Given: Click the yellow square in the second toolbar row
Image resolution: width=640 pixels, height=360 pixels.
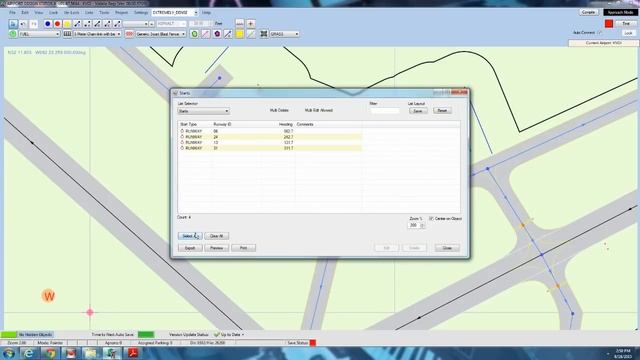Looking at the screenshot, I should pyautogui.click(x=240, y=34).
